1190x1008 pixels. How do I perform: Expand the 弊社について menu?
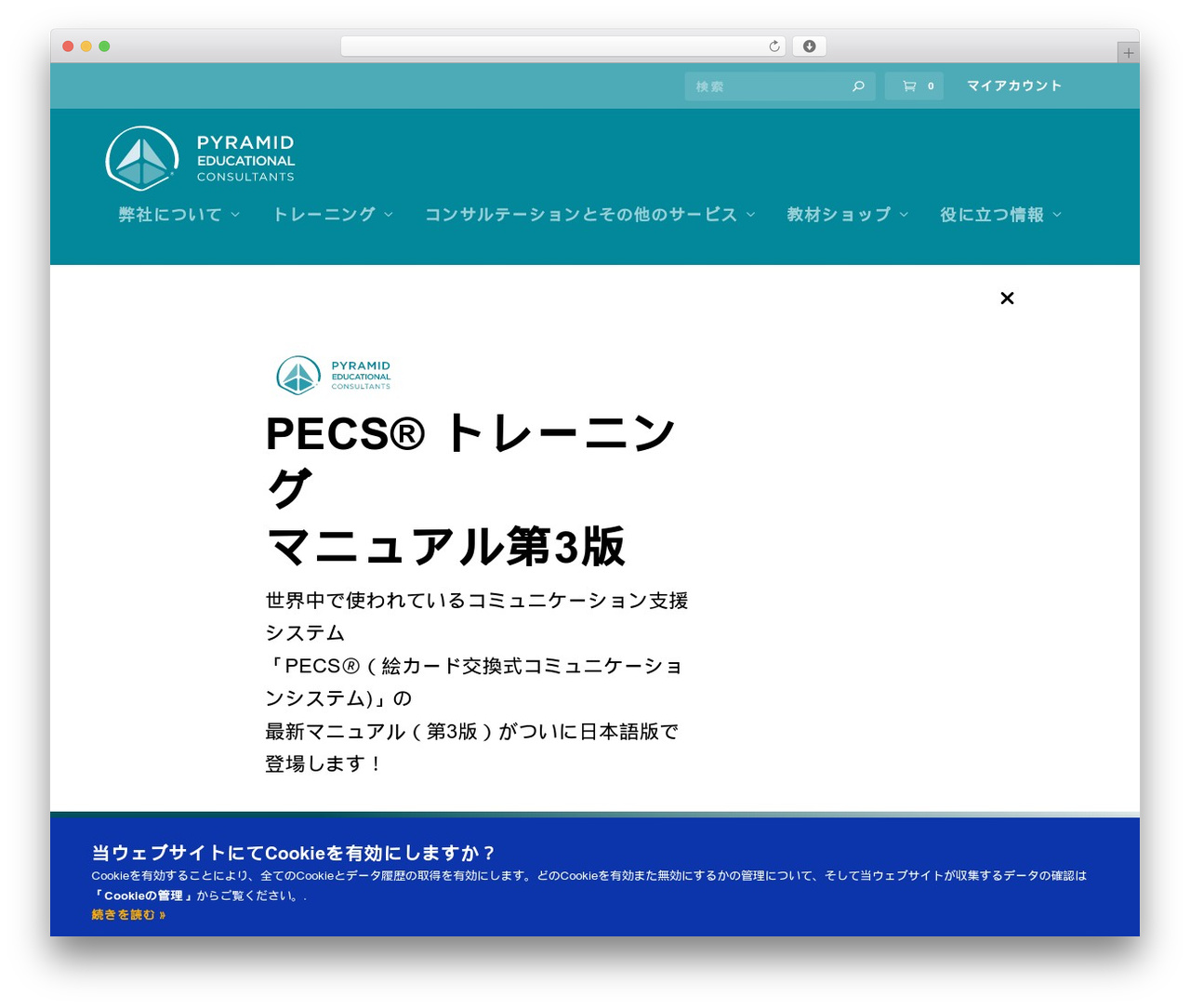(178, 215)
